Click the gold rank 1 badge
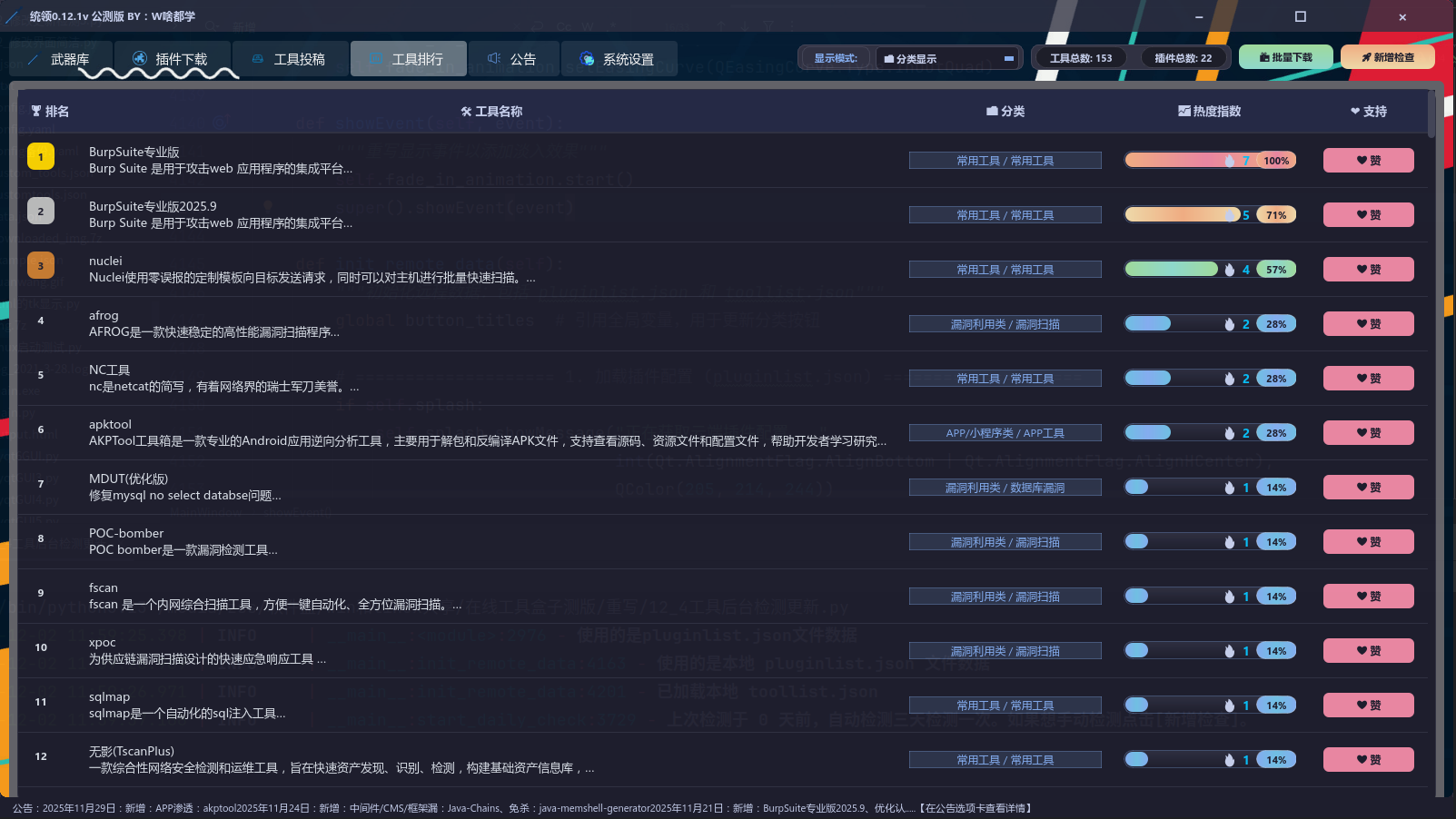Viewport: 1456px width, 819px height. tap(41, 157)
